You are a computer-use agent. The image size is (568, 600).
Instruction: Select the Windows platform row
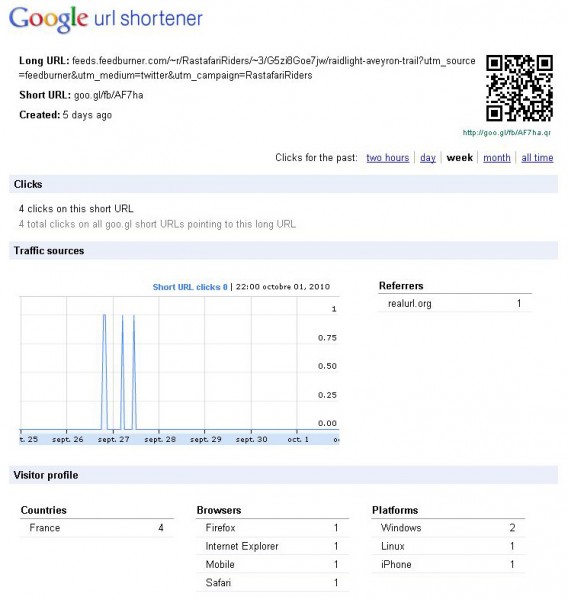[448, 528]
